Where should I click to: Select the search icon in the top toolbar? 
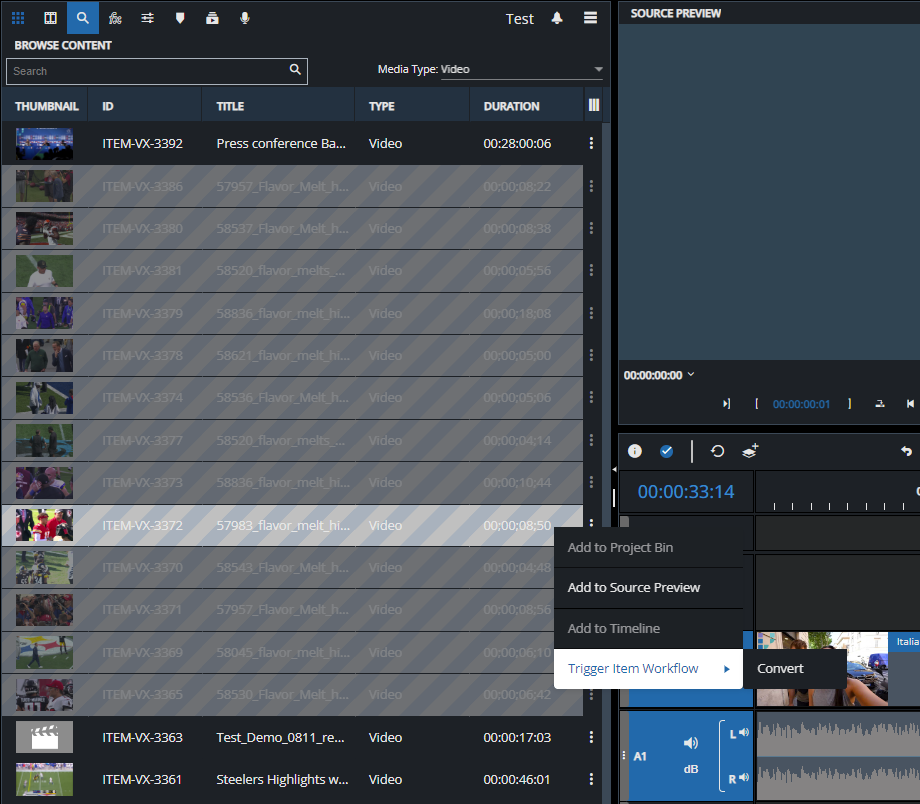pos(83,18)
